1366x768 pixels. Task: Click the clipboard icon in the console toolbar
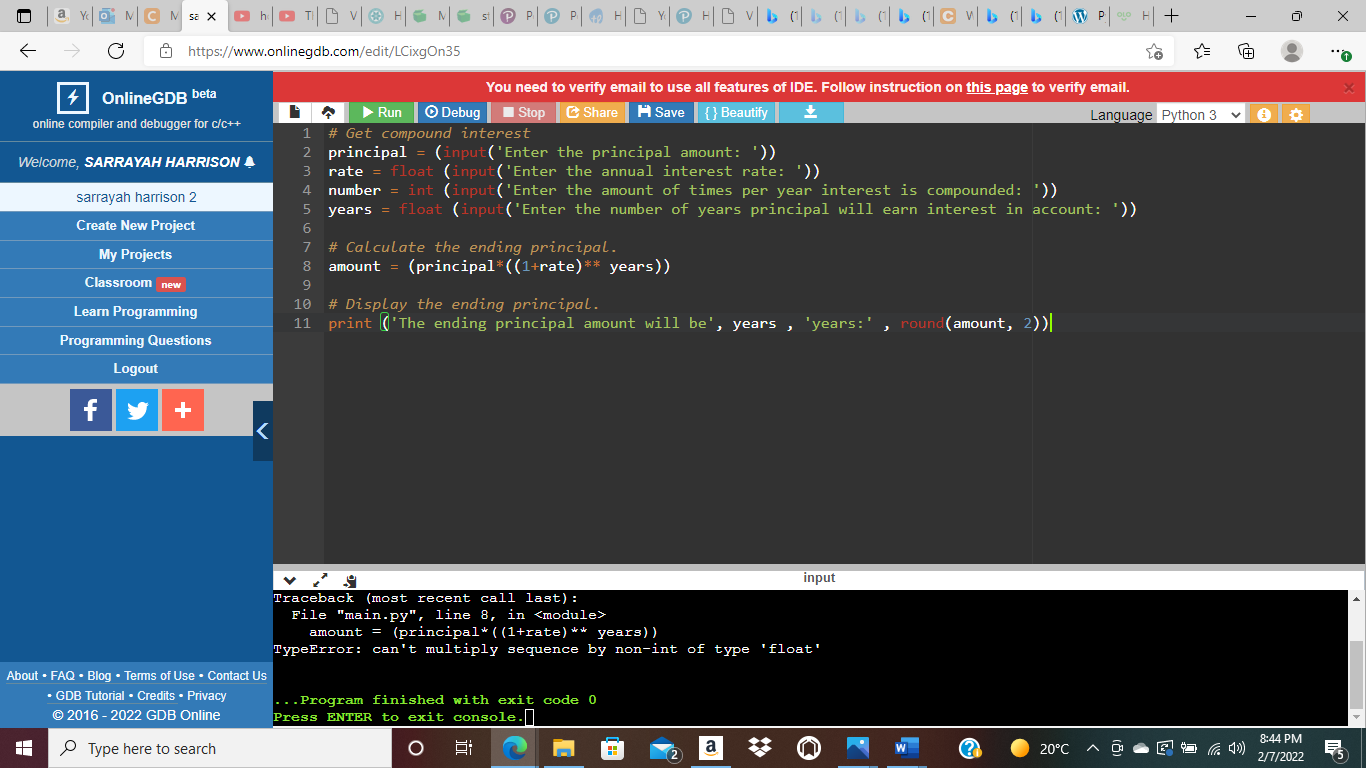[349, 580]
